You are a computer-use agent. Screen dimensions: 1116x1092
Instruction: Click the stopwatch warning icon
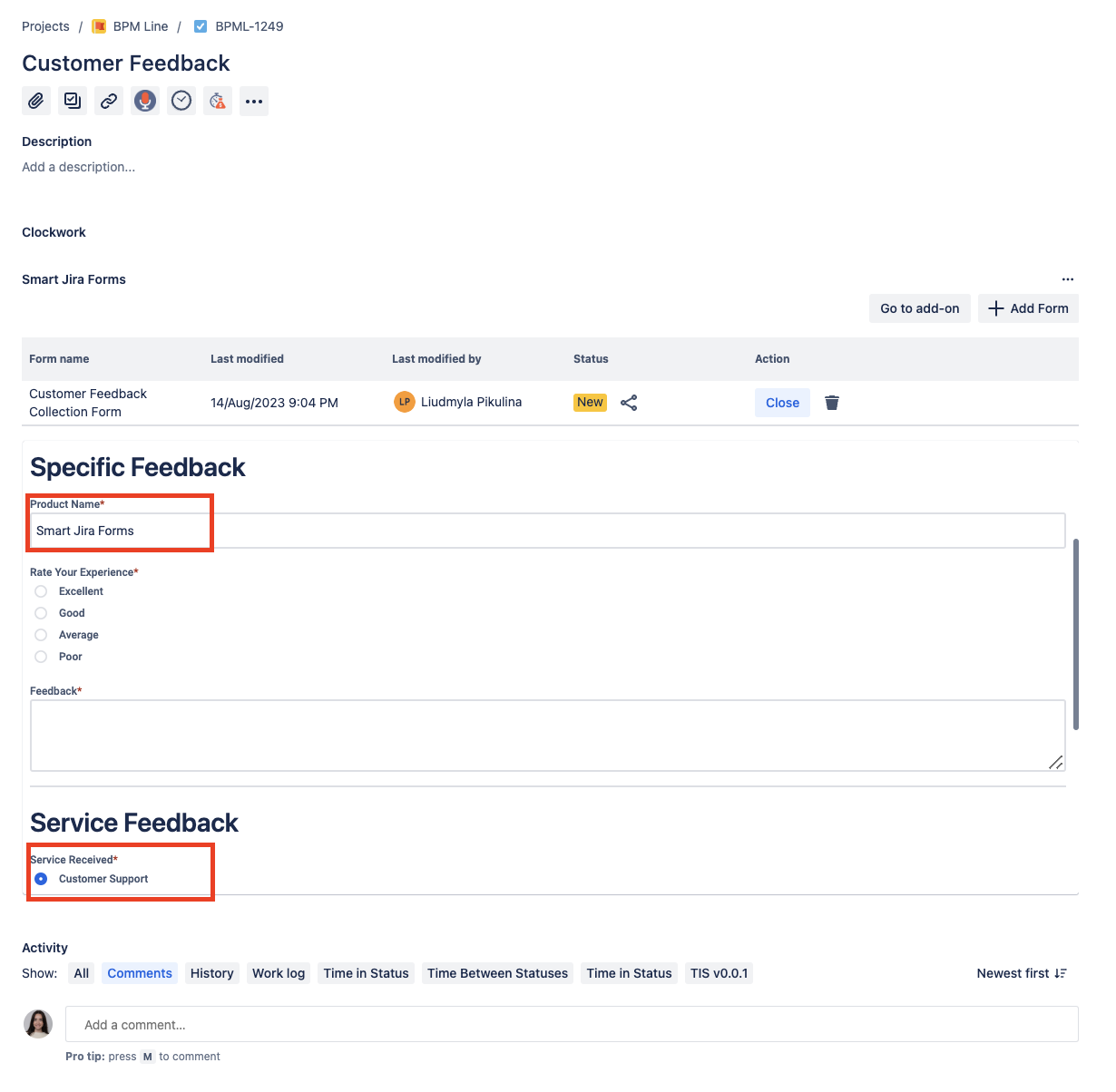pos(218,101)
